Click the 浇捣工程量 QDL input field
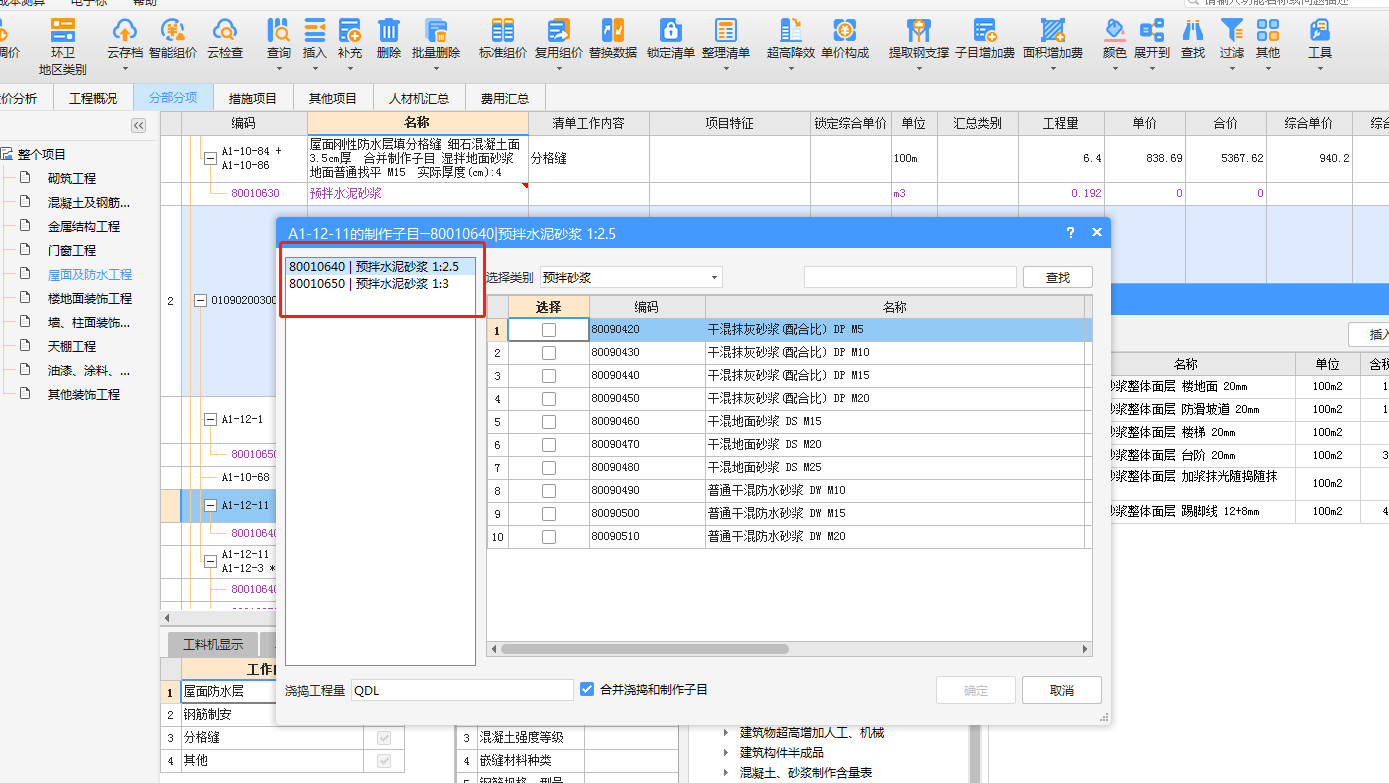1389x783 pixels. click(x=462, y=690)
